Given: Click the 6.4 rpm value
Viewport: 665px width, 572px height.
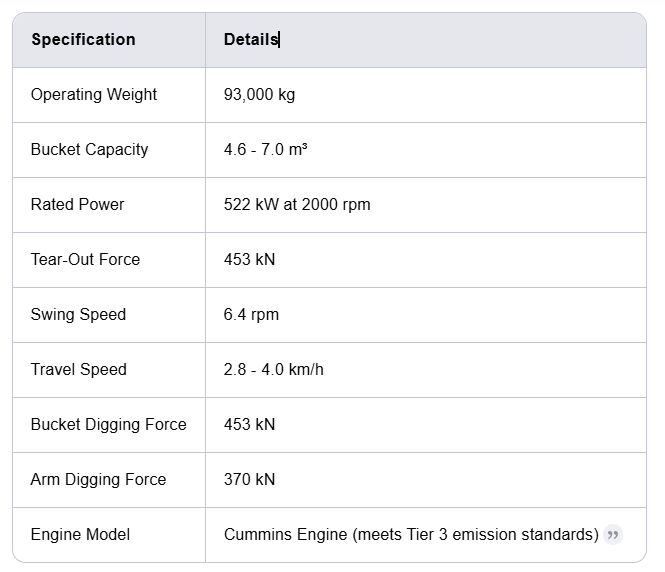Looking at the screenshot, I should (251, 314).
